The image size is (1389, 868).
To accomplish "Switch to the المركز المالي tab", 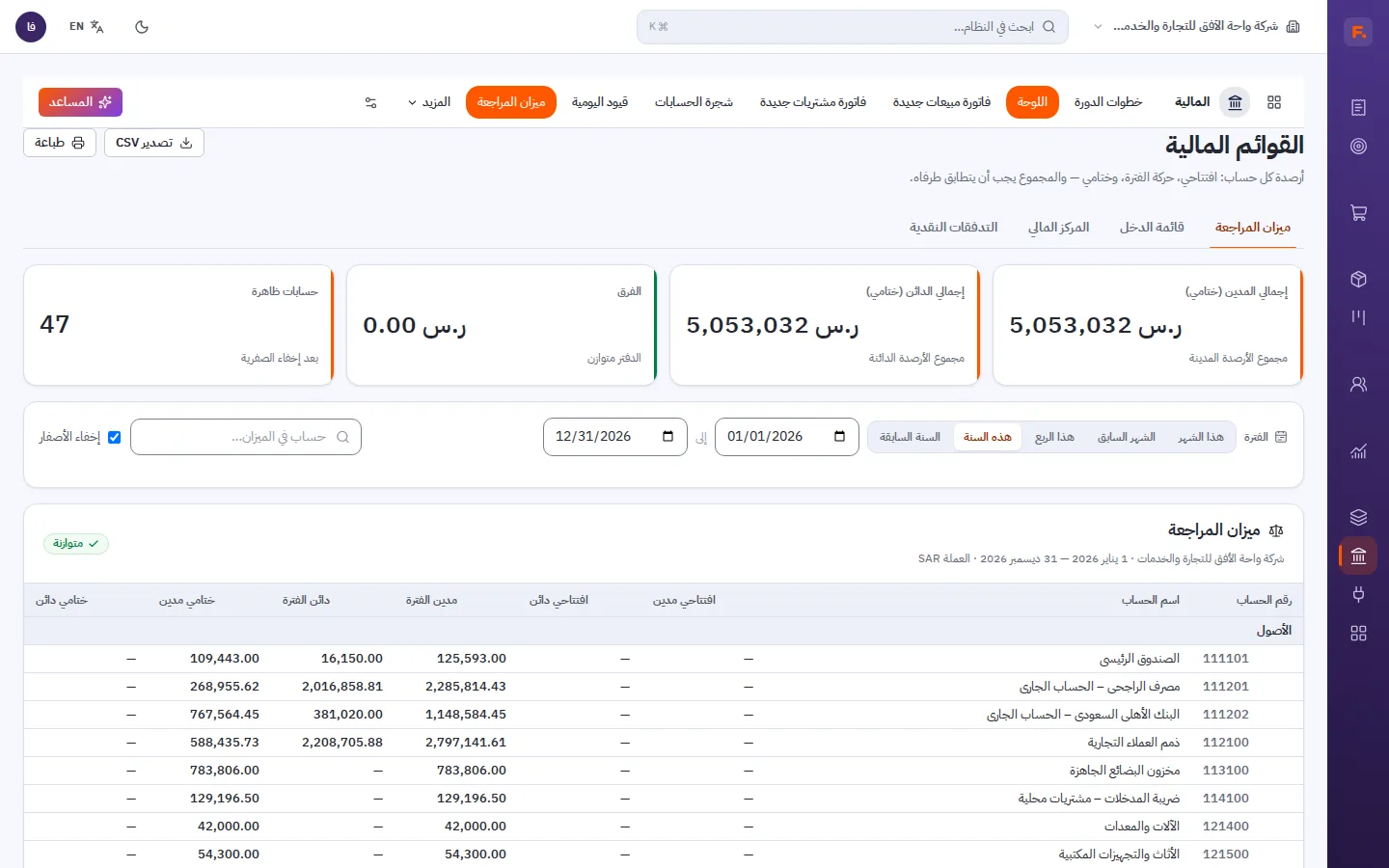I will point(1058,228).
